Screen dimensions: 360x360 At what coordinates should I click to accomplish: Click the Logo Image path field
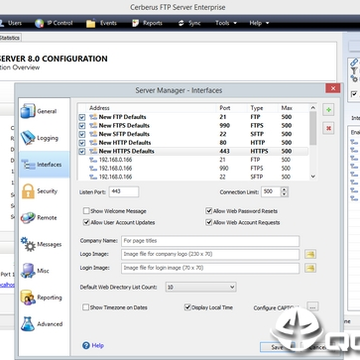point(210,254)
